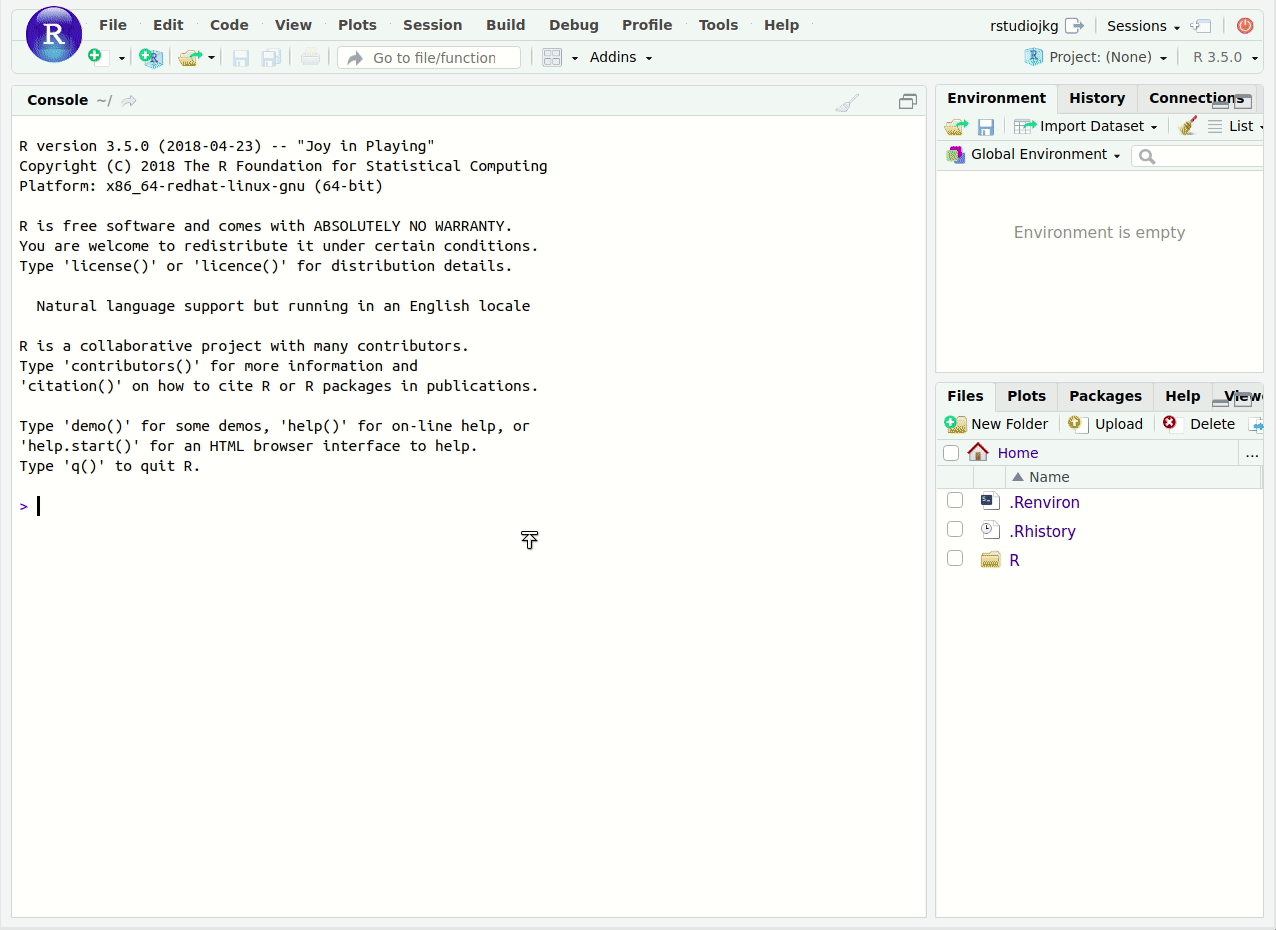Open the Tools menu
The height and width of the screenshot is (930, 1276).
click(718, 25)
